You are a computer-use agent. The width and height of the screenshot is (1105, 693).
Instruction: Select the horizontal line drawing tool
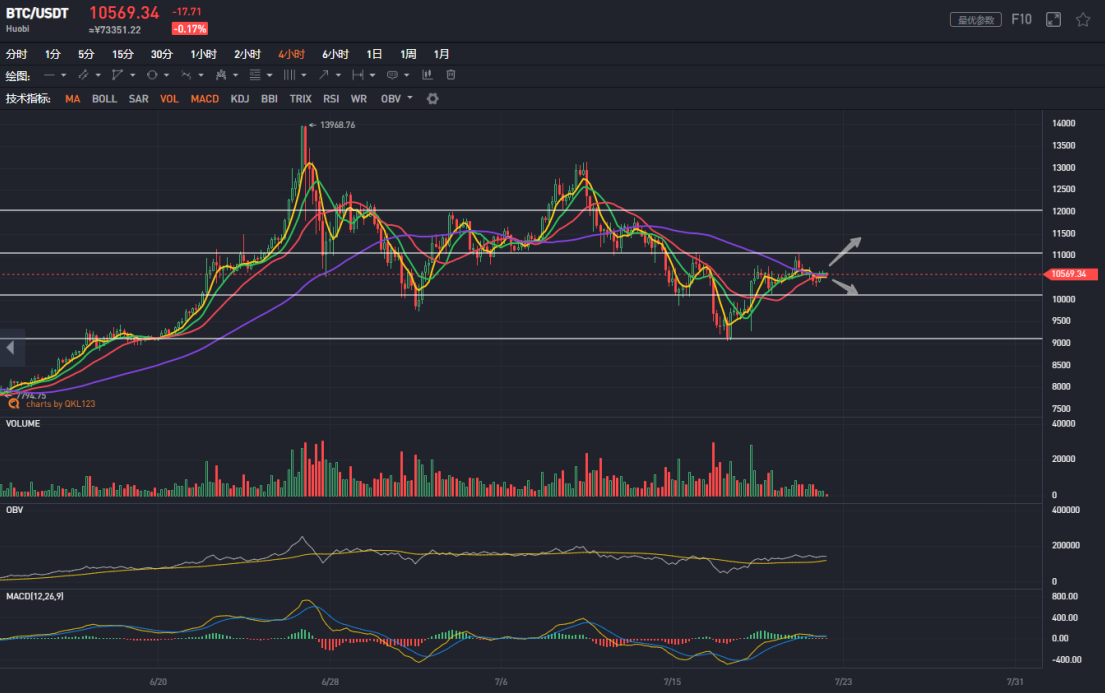coord(49,75)
